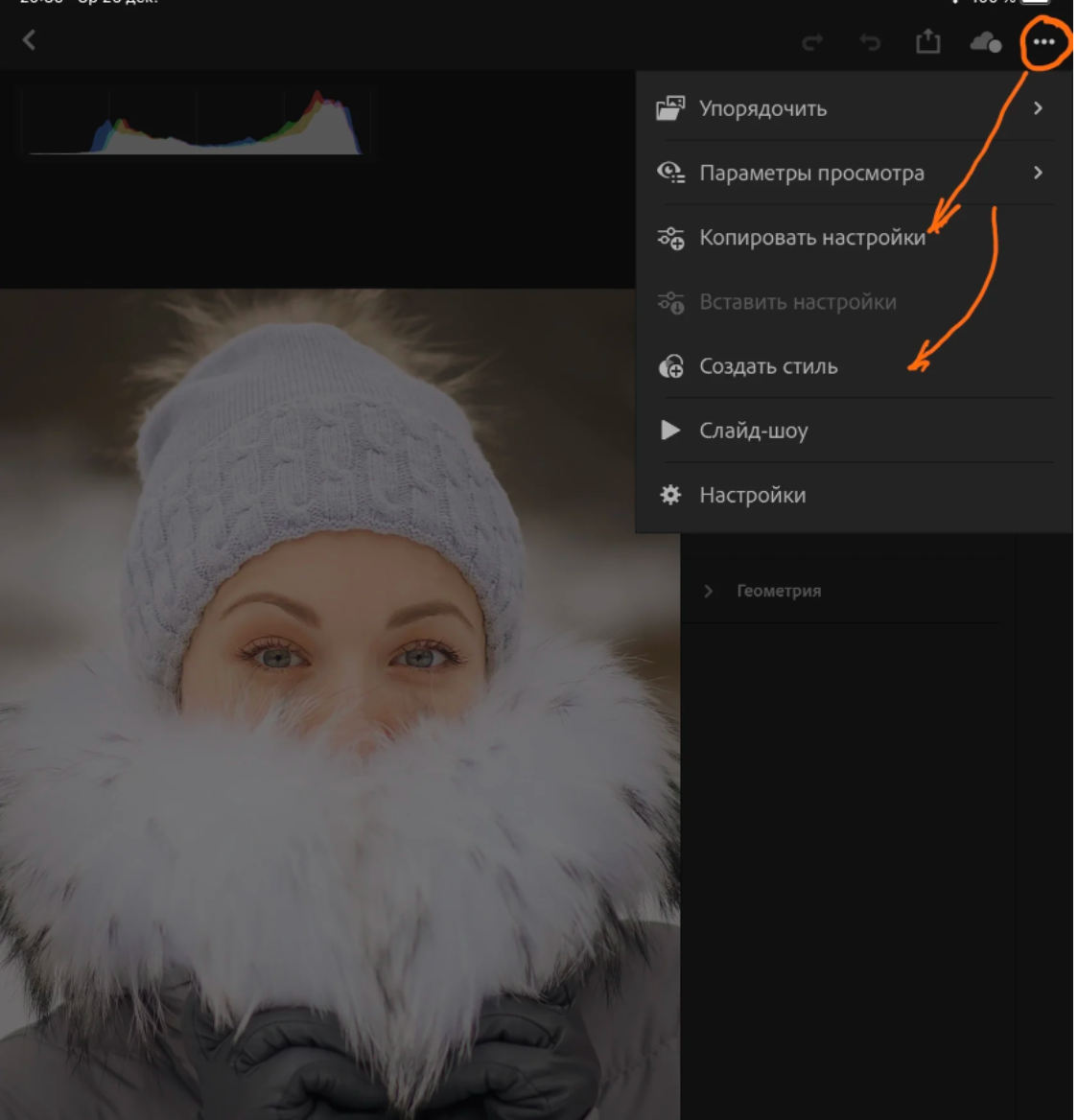Viewport: 1078px width, 1120px height.
Task: Click the Упорядочить folder icon
Action: pyautogui.click(x=670, y=108)
